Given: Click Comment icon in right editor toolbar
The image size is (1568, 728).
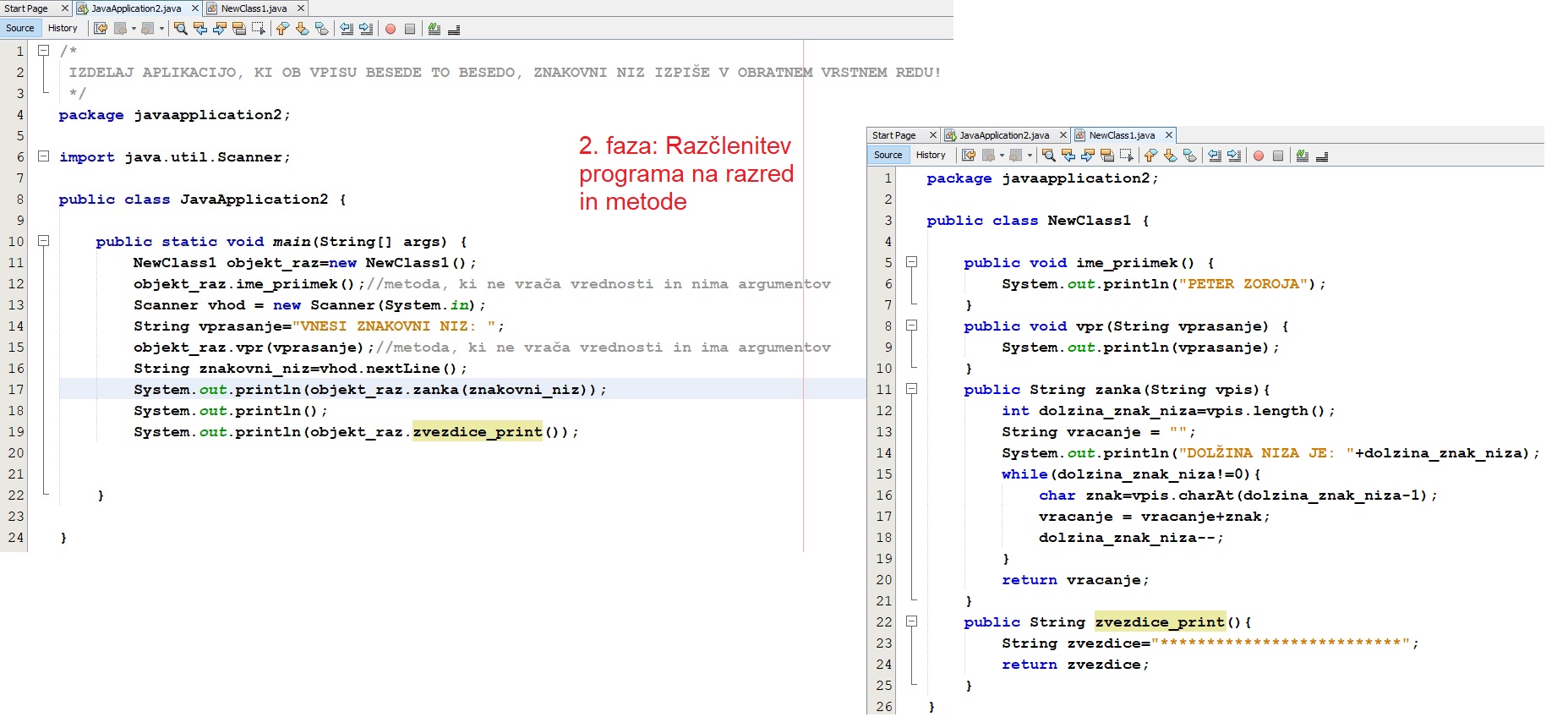Looking at the screenshot, I should (1303, 156).
